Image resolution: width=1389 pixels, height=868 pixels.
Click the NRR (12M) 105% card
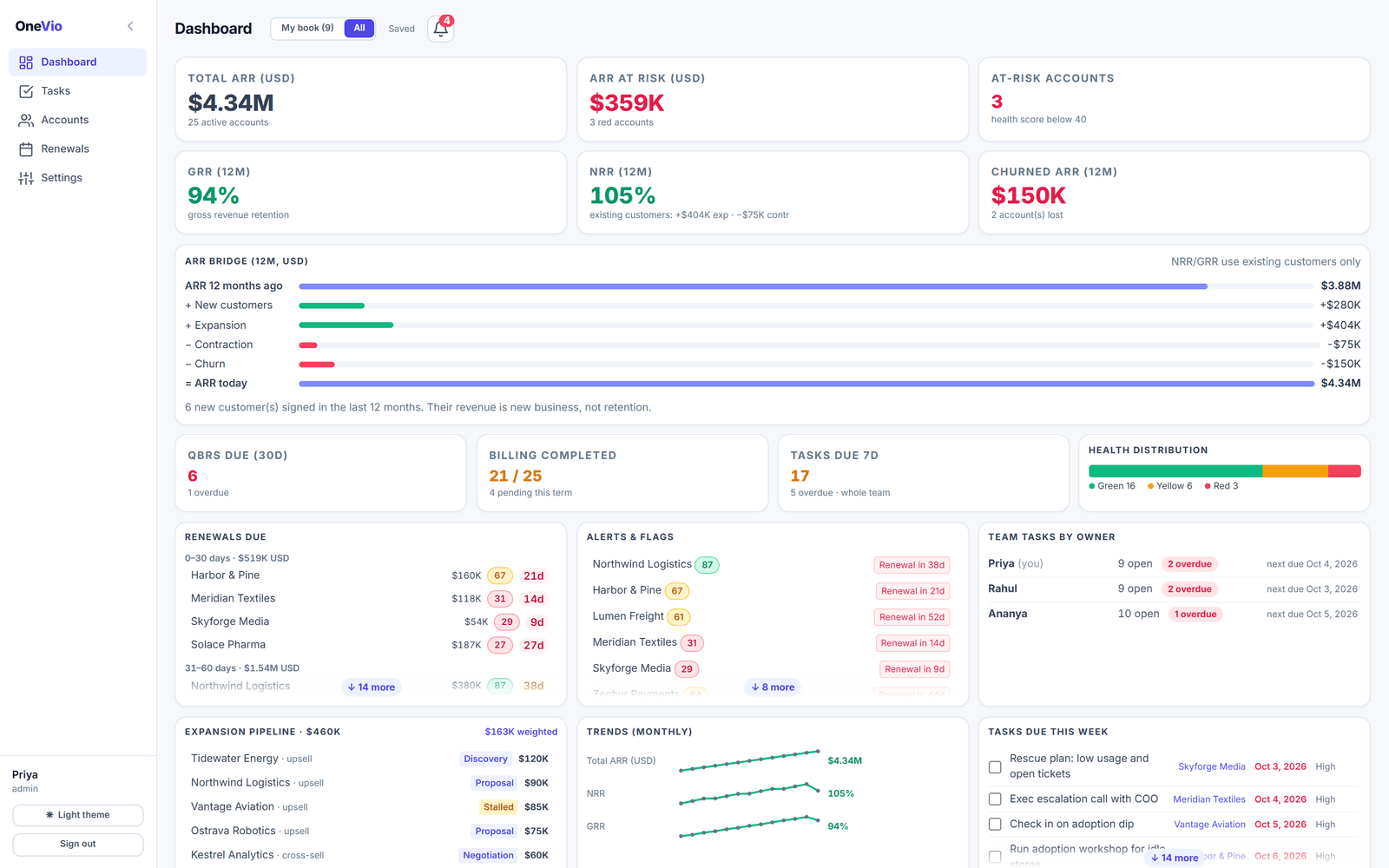coord(773,193)
